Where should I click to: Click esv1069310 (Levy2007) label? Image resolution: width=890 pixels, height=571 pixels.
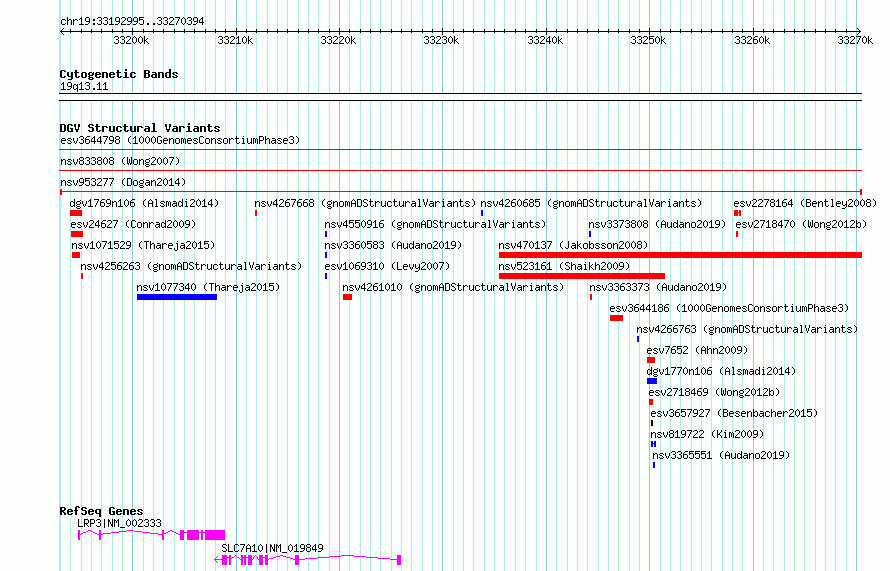click(x=387, y=266)
